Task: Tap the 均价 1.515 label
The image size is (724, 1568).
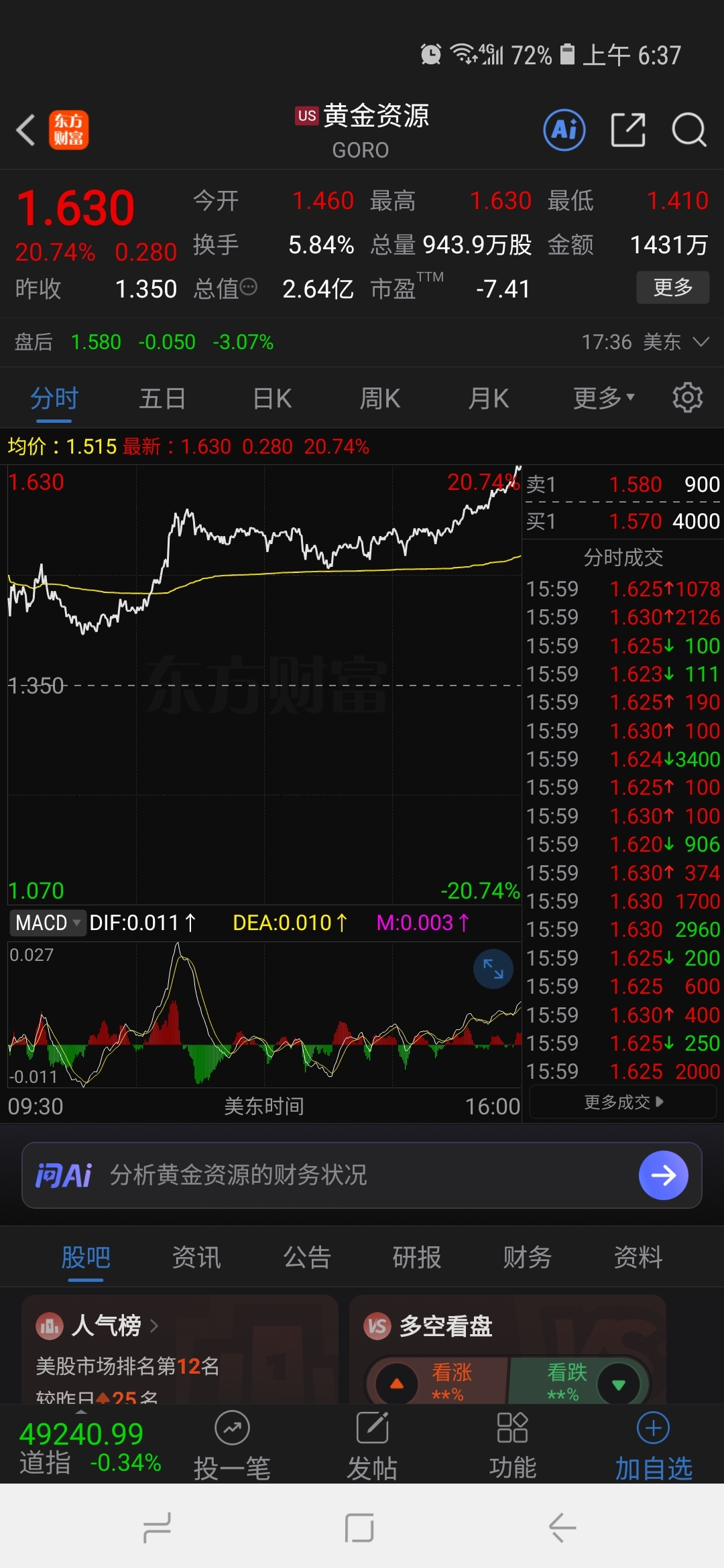Action: click(62, 446)
